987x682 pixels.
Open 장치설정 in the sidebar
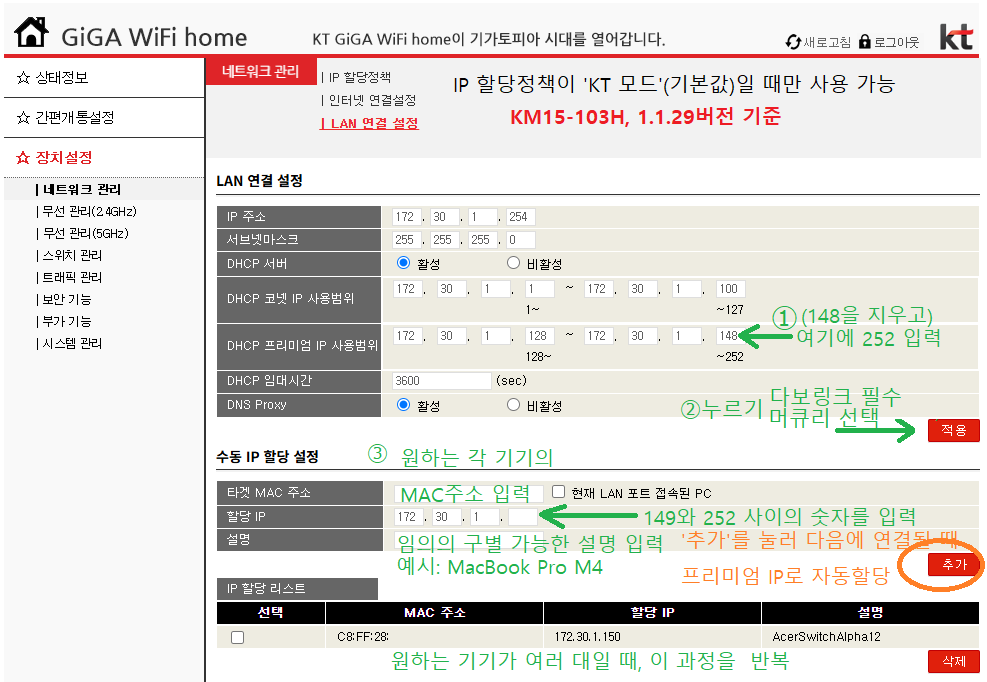tap(64, 157)
